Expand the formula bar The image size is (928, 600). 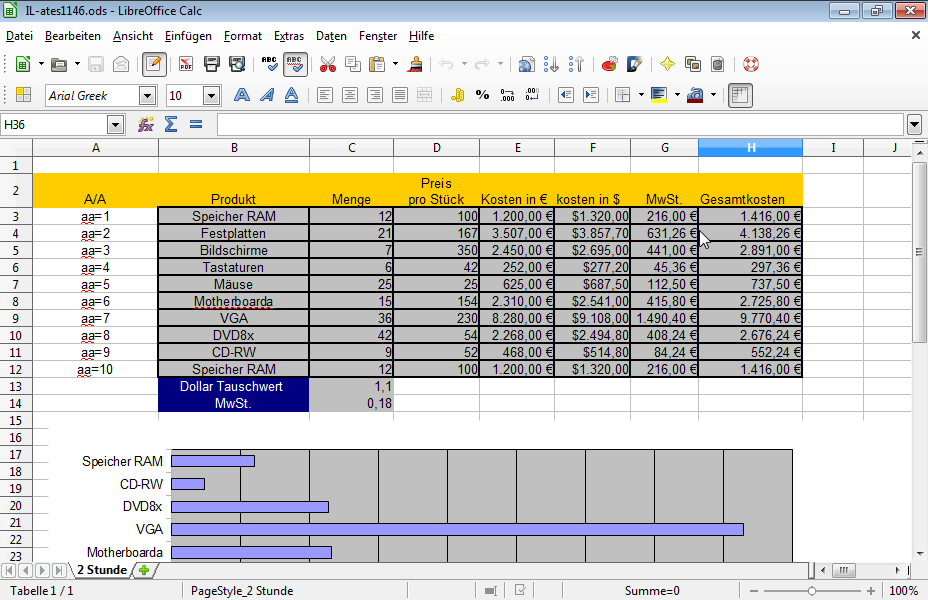point(914,125)
